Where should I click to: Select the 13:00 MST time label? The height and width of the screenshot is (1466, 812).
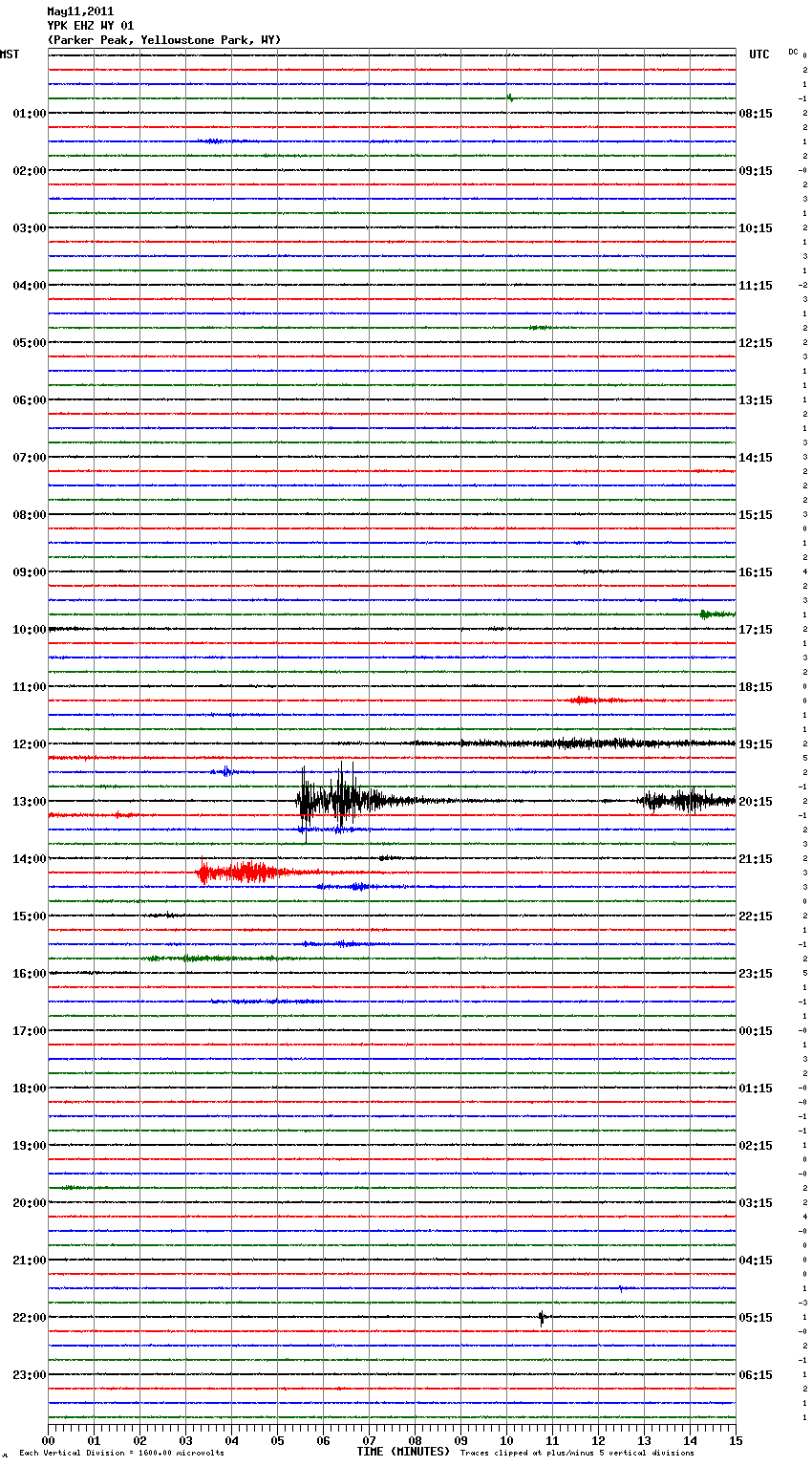coord(30,802)
